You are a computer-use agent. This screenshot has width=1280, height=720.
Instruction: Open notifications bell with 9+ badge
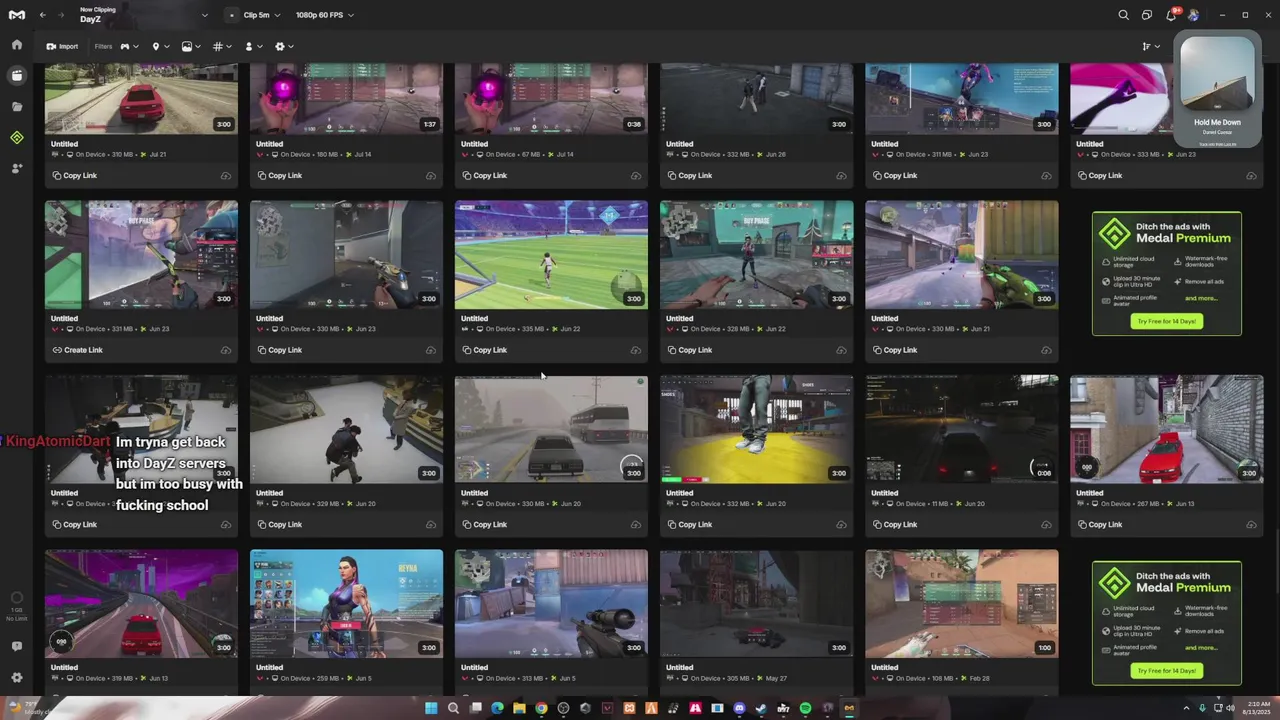coord(1171,15)
